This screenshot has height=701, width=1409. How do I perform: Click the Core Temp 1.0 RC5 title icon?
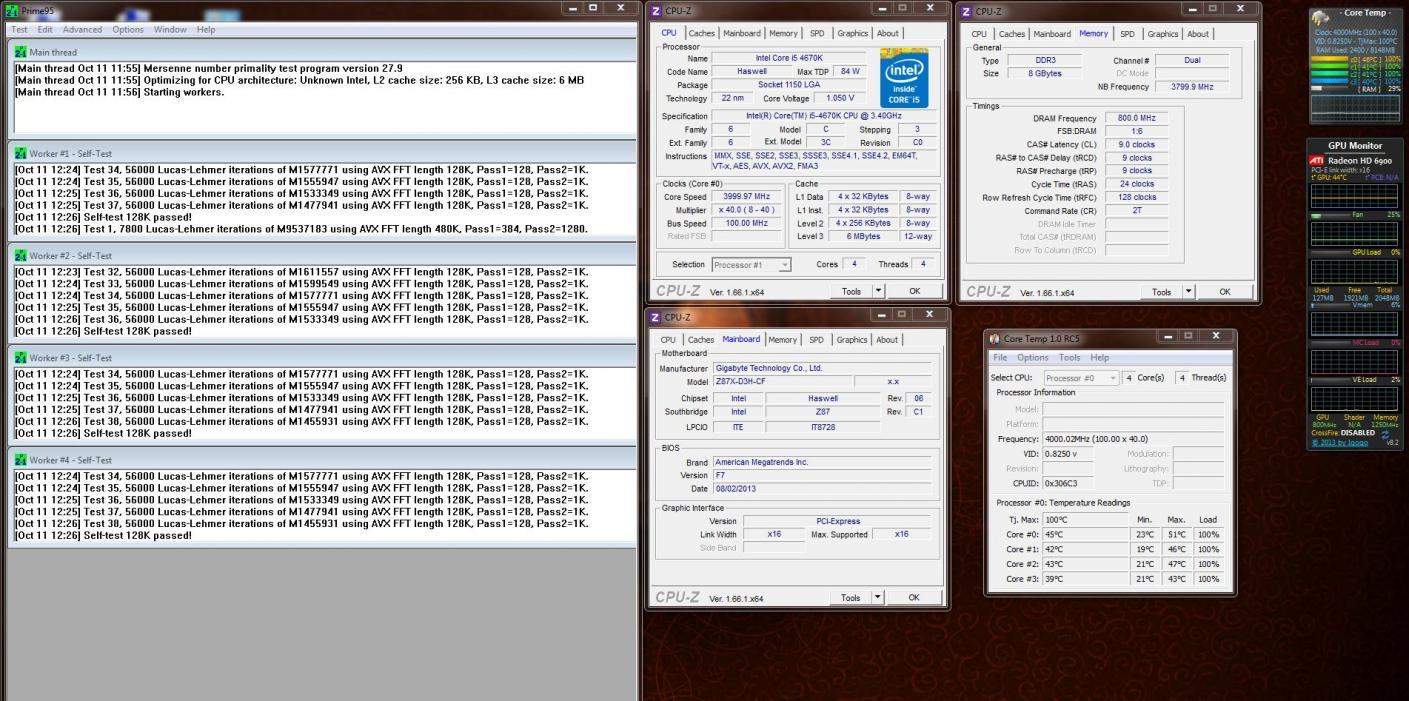pyautogui.click(x=994, y=338)
